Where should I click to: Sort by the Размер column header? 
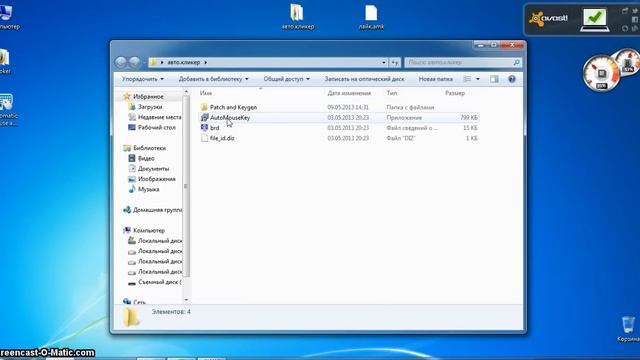pyautogui.click(x=455, y=93)
